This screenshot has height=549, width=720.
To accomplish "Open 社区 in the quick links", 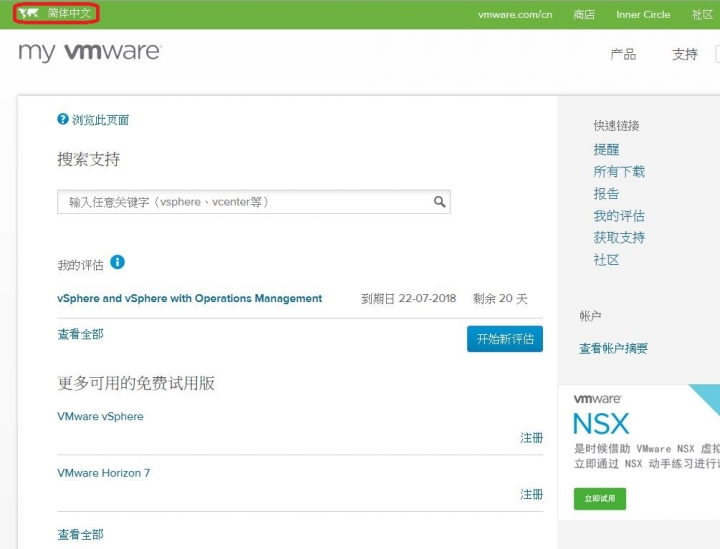I will 606,260.
